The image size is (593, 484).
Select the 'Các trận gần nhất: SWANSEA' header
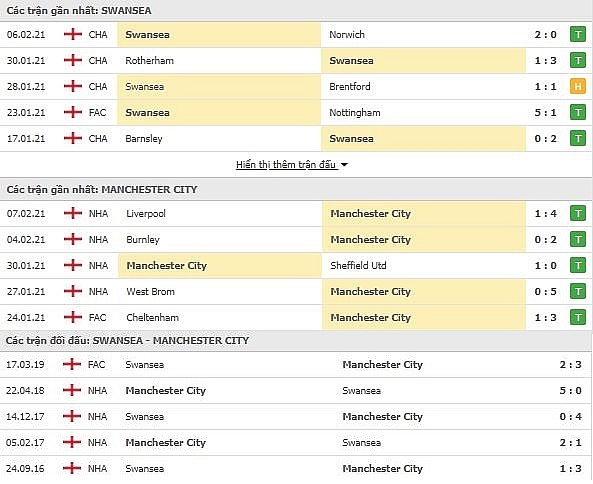point(79,11)
